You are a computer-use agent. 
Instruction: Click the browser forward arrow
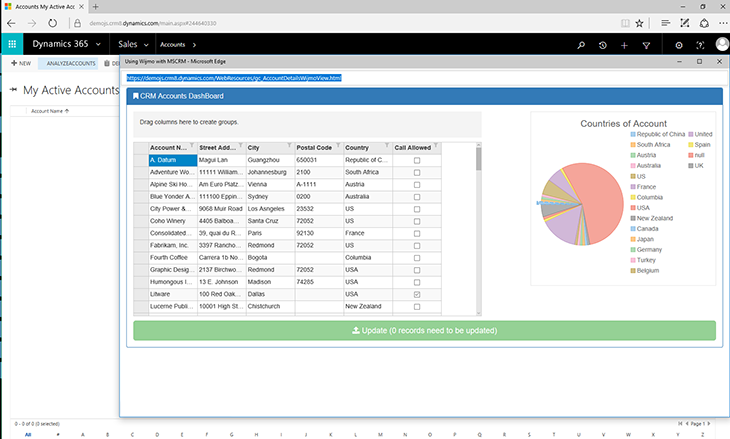point(32,23)
